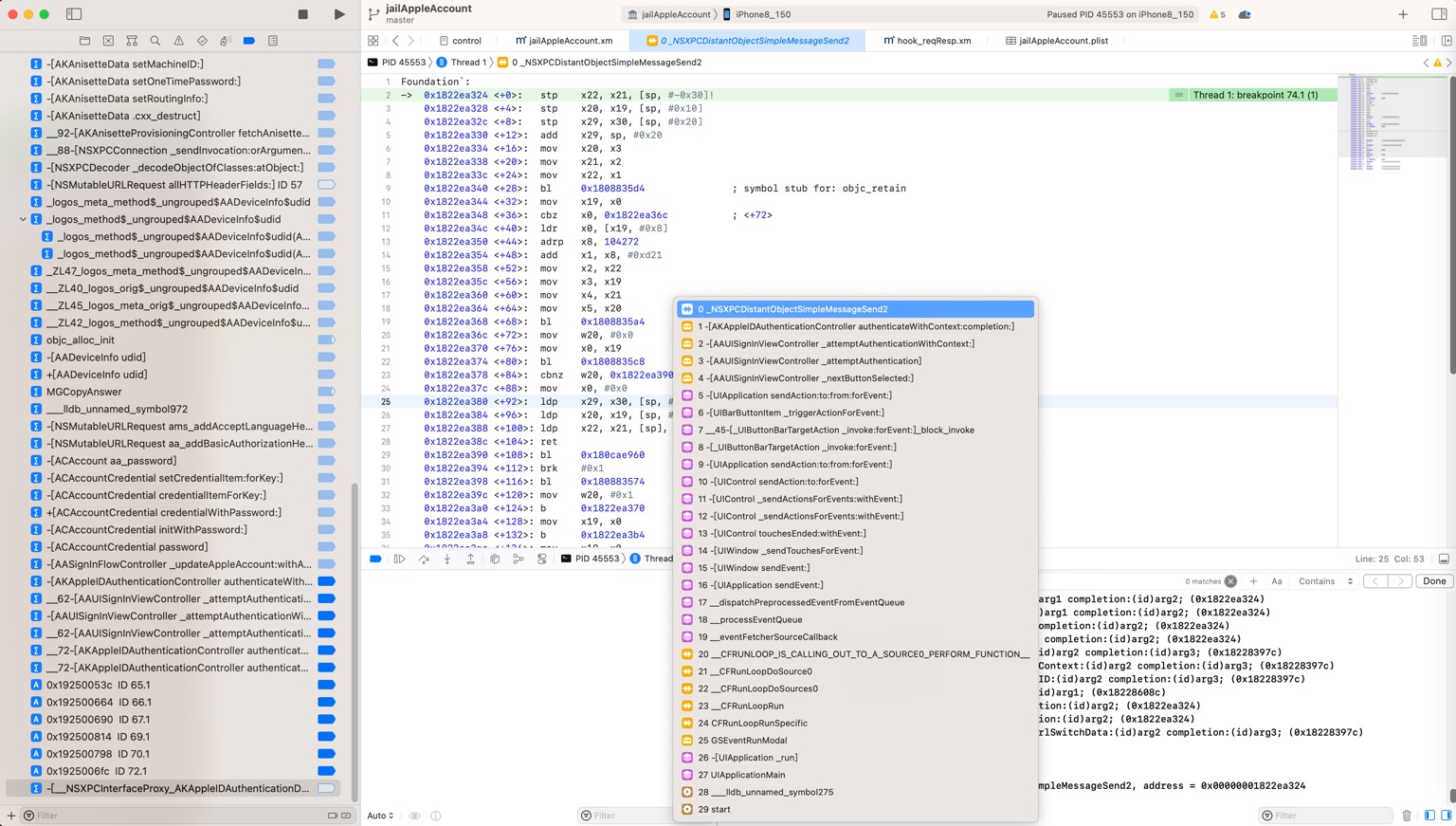1456x826 pixels.
Task: Open the Source Control navigator
Action: tap(108, 41)
